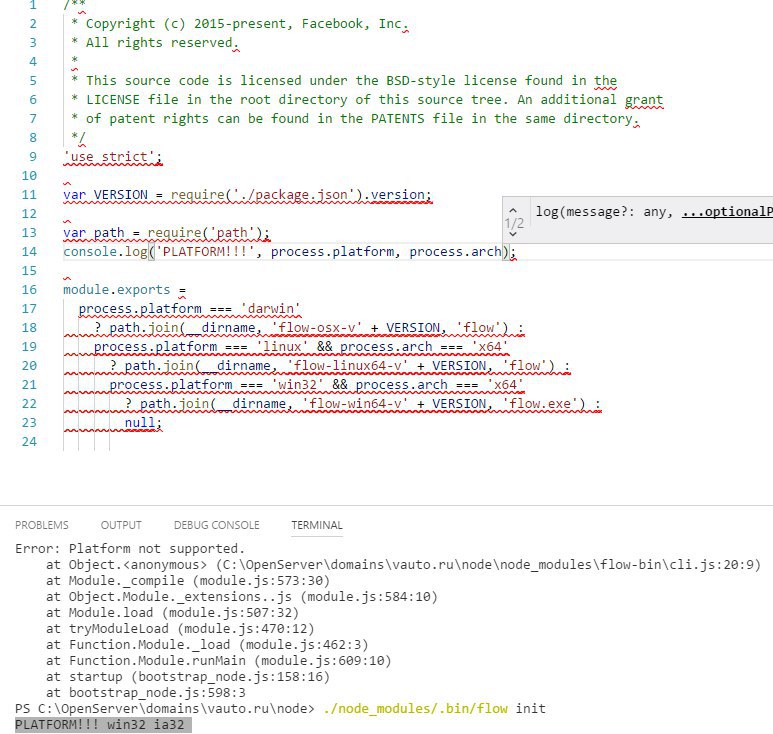
Task: Click 'Module.load (module.js:507:32)' stack line
Action: (183, 613)
